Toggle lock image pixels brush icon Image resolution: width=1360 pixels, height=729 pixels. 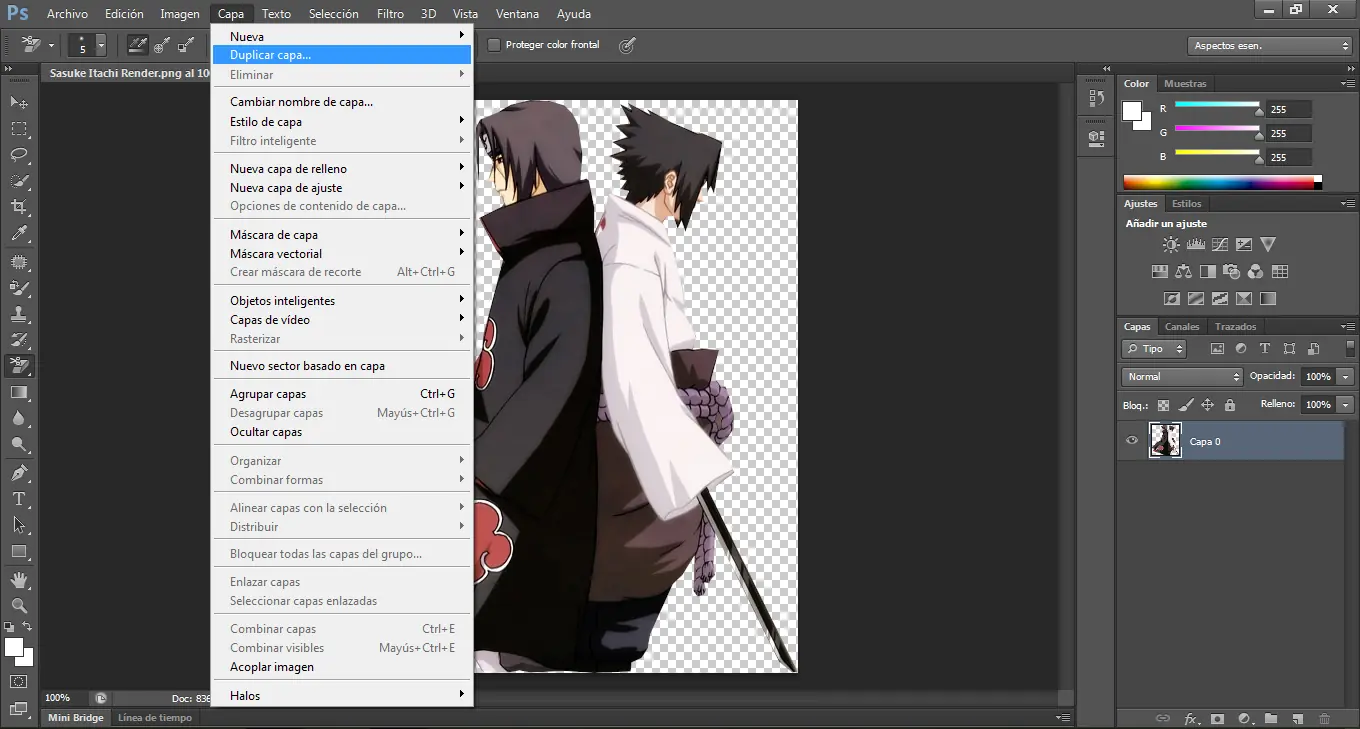[1185, 405]
